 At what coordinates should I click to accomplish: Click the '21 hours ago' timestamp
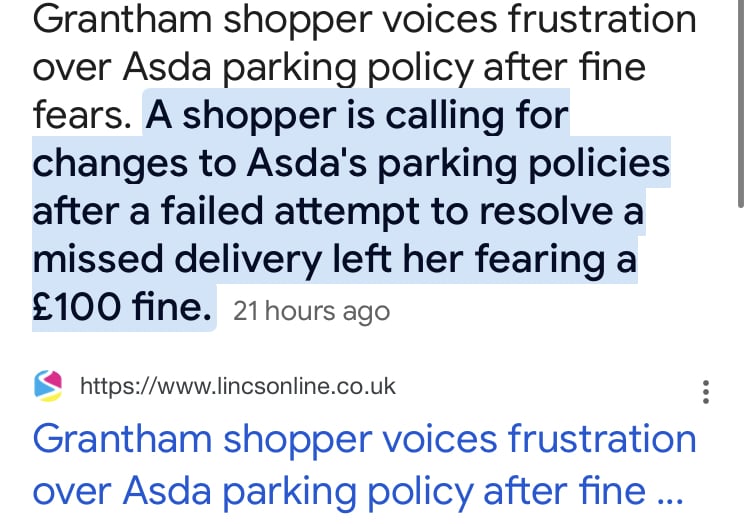(311, 312)
